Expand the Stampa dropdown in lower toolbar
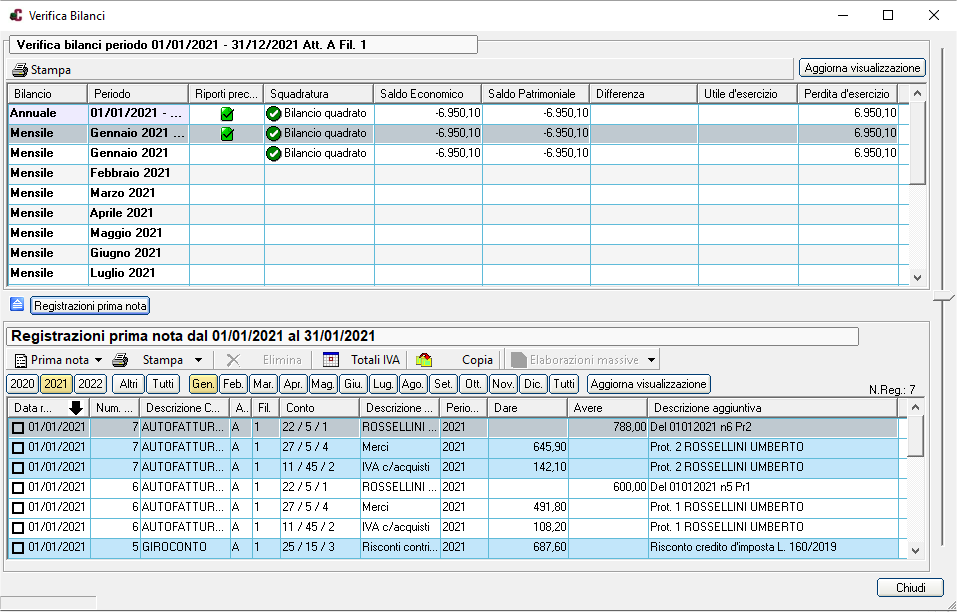Viewport: 957px width, 612px height. 198,360
